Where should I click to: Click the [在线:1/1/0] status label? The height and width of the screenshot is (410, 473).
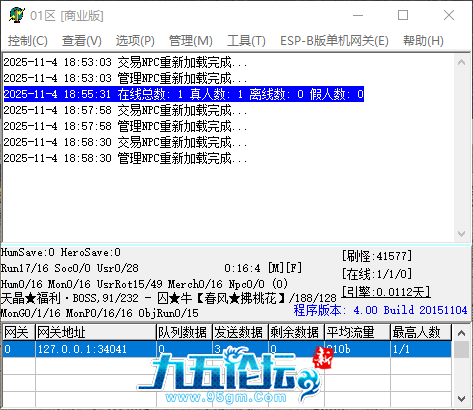[x=377, y=274]
